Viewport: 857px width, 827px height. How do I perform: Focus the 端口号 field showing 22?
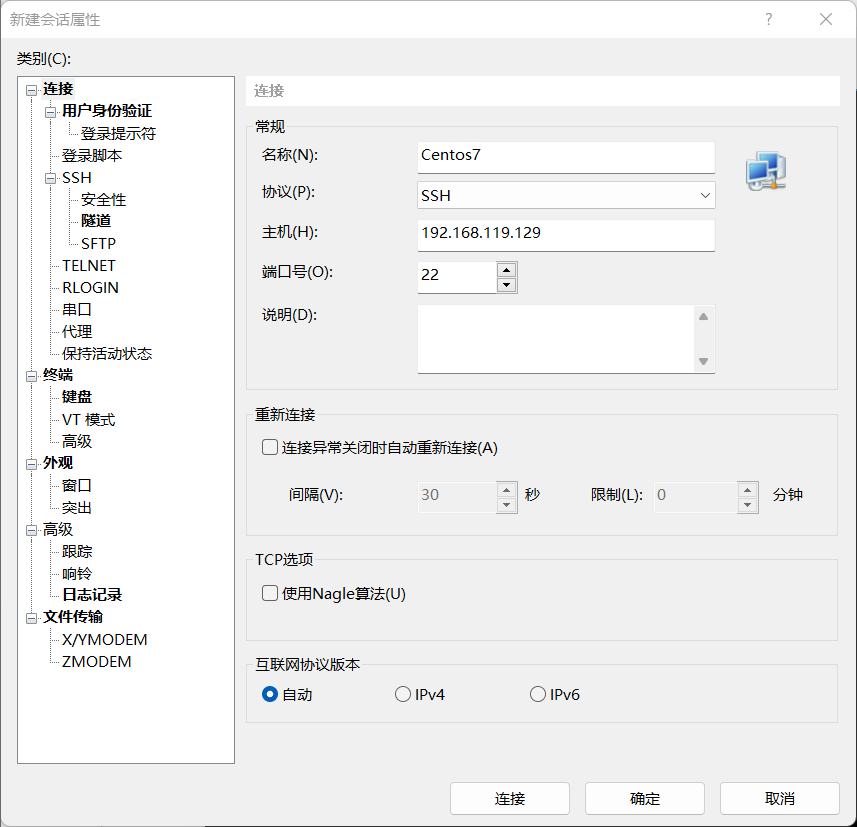pyautogui.click(x=457, y=277)
